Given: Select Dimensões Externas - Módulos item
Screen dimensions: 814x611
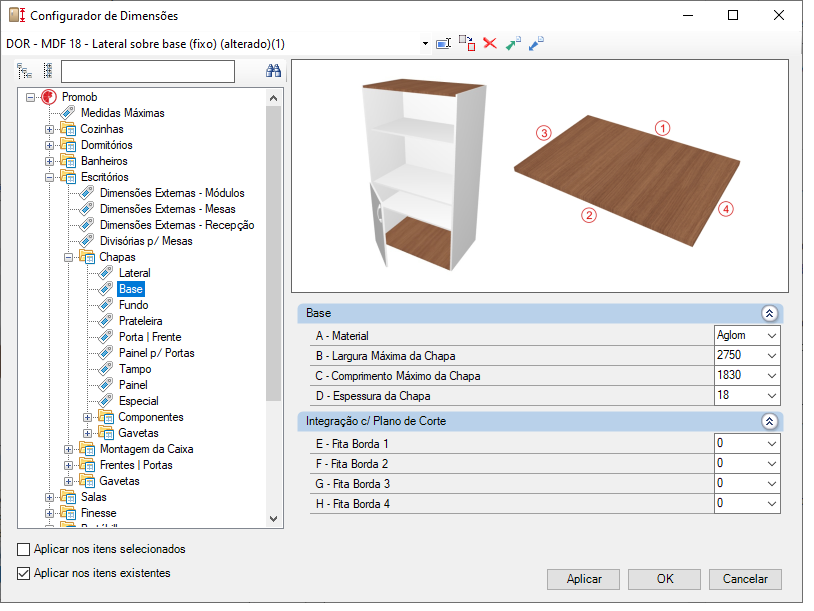Looking at the screenshot, I should point(172,193).
